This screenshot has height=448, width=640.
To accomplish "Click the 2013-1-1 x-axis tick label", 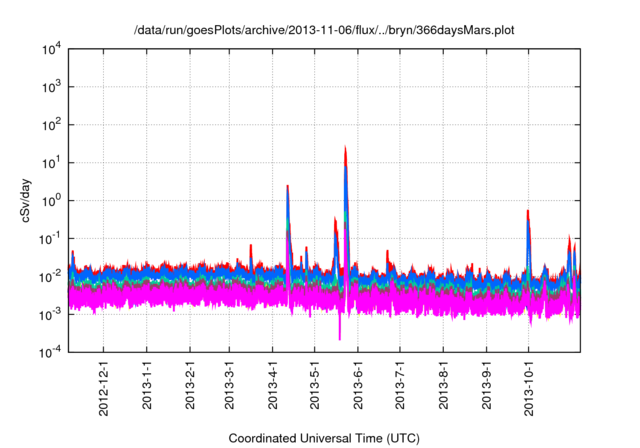I will click(147, 385).
